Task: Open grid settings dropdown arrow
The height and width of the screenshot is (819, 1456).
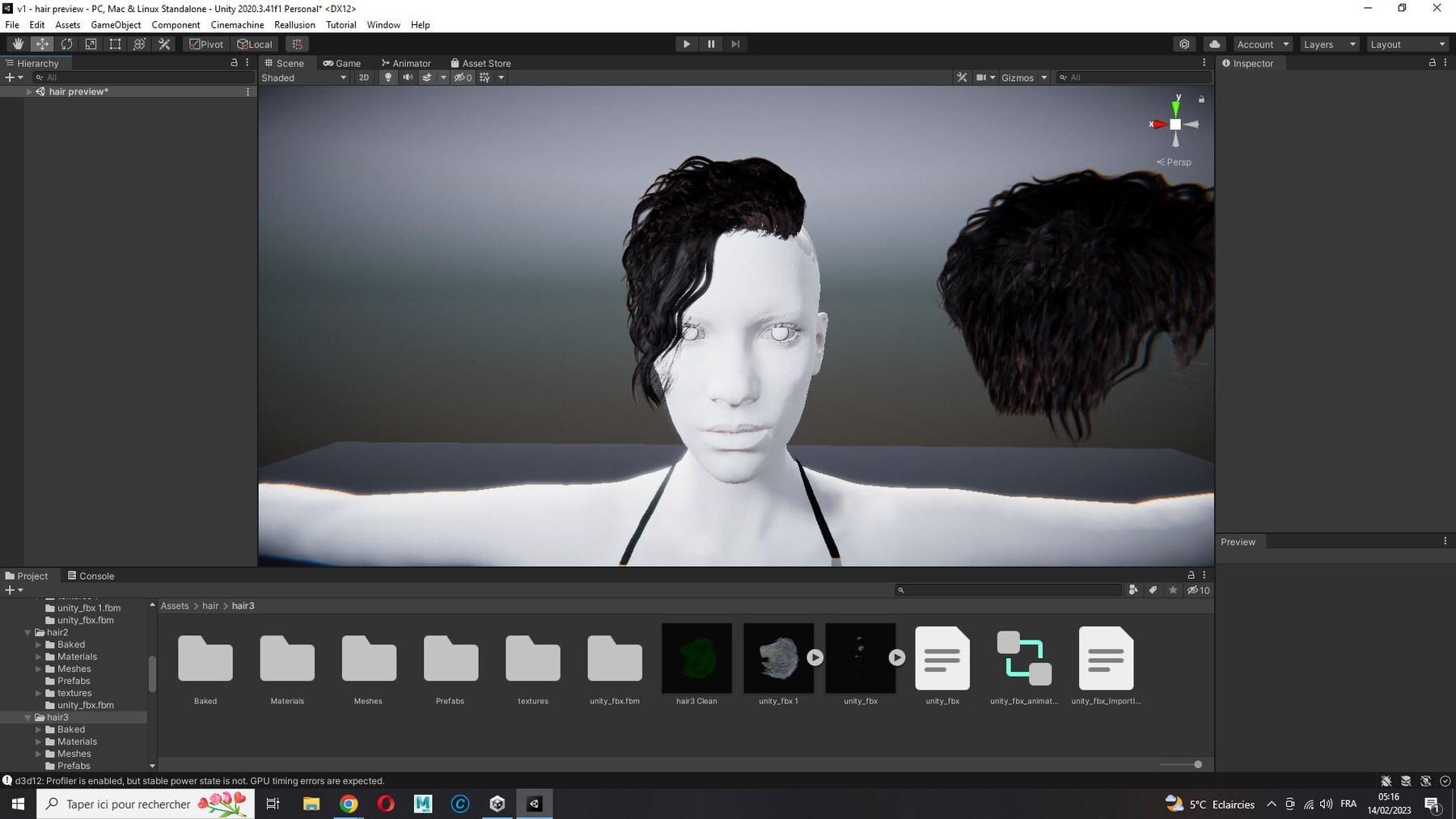Action: [x=502, y=78]
